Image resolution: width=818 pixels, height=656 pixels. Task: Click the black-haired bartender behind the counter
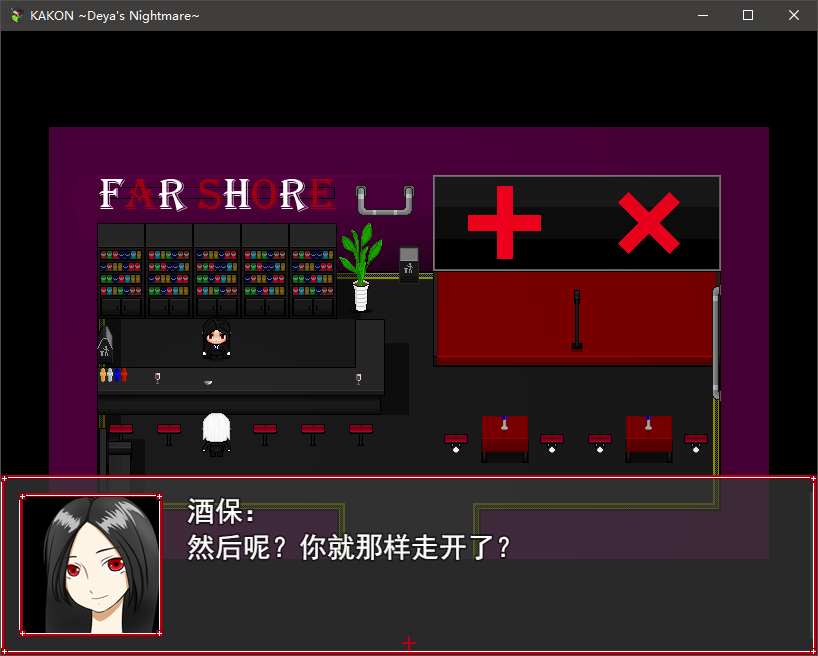coord(216,339)
